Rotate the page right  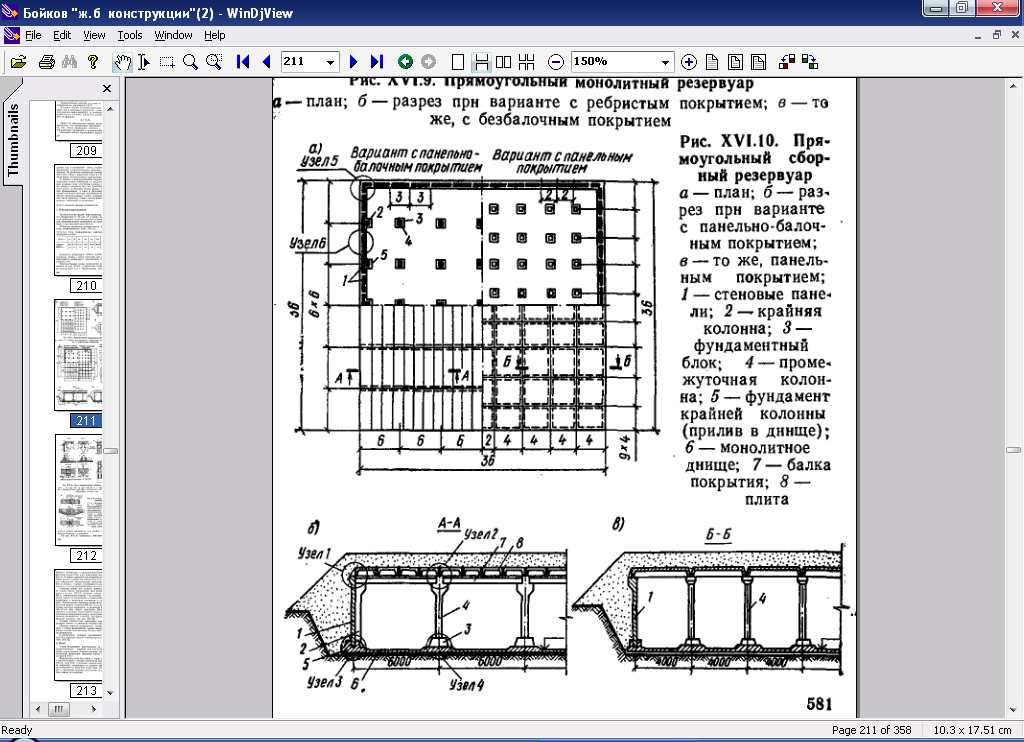(x=810, y=62)
